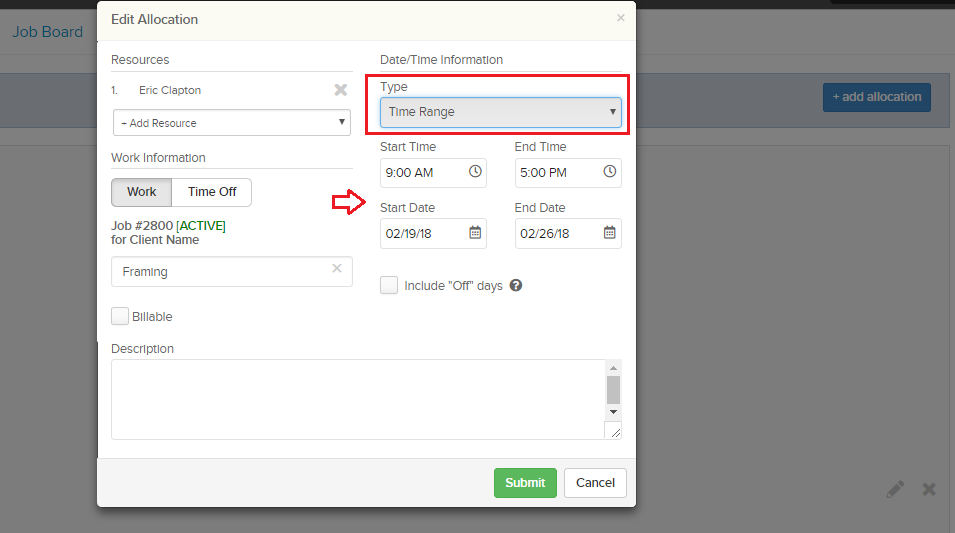Open the End Time clock picker
The width and height of the screenshot is (955, 533).
pos(610,172)
